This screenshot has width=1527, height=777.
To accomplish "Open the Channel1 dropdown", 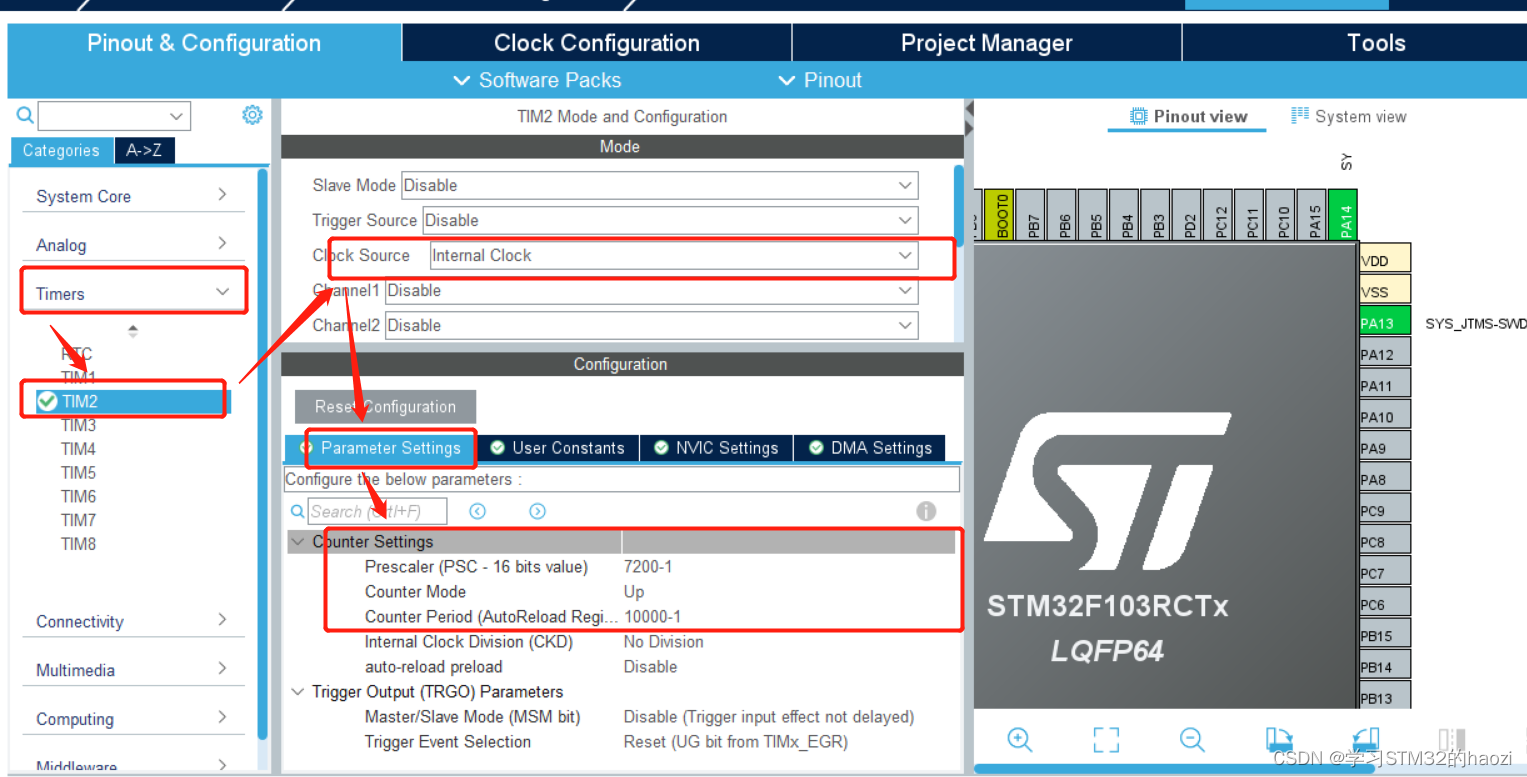I will (x=651, y=290).
